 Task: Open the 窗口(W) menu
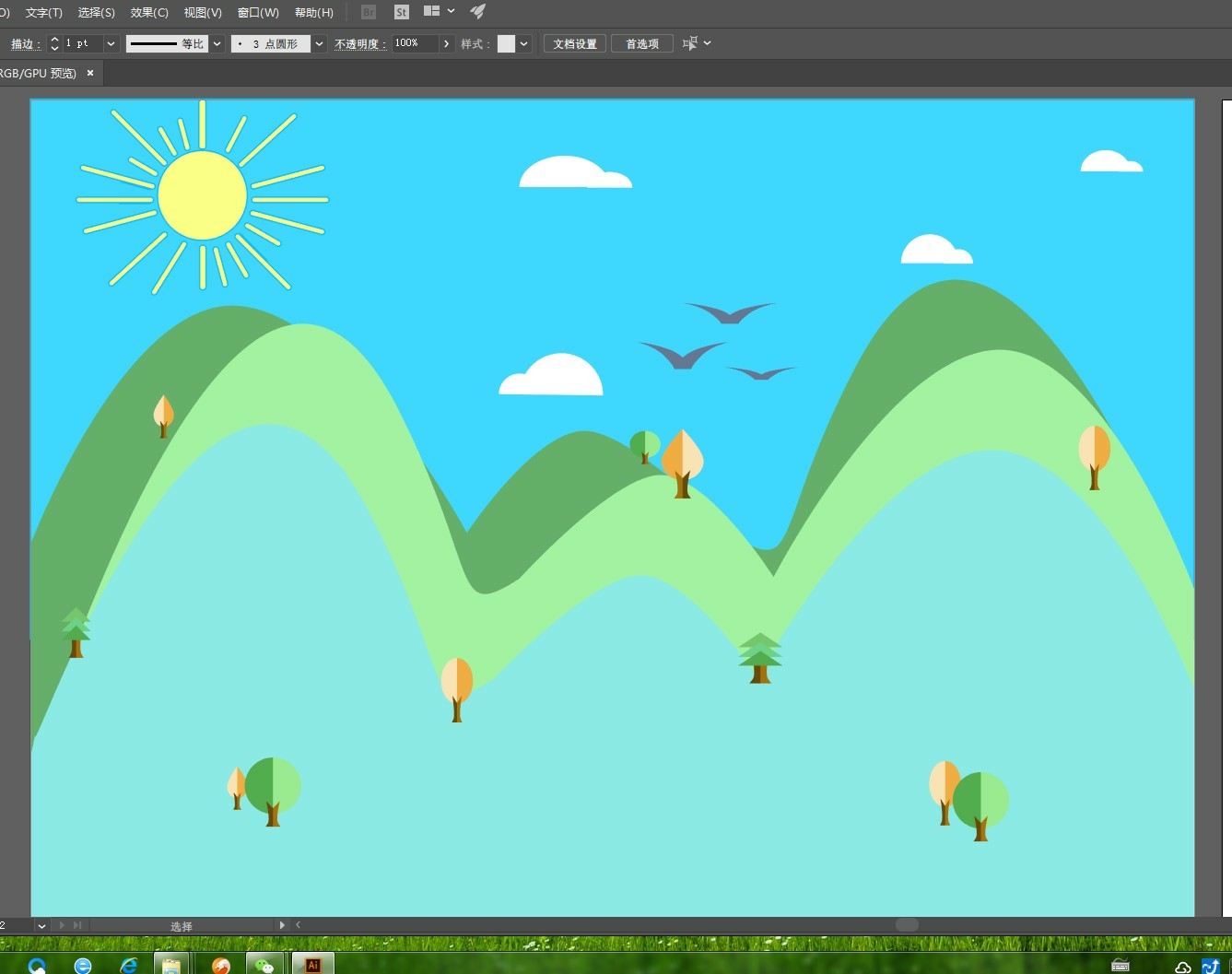(x=258, y=12)
